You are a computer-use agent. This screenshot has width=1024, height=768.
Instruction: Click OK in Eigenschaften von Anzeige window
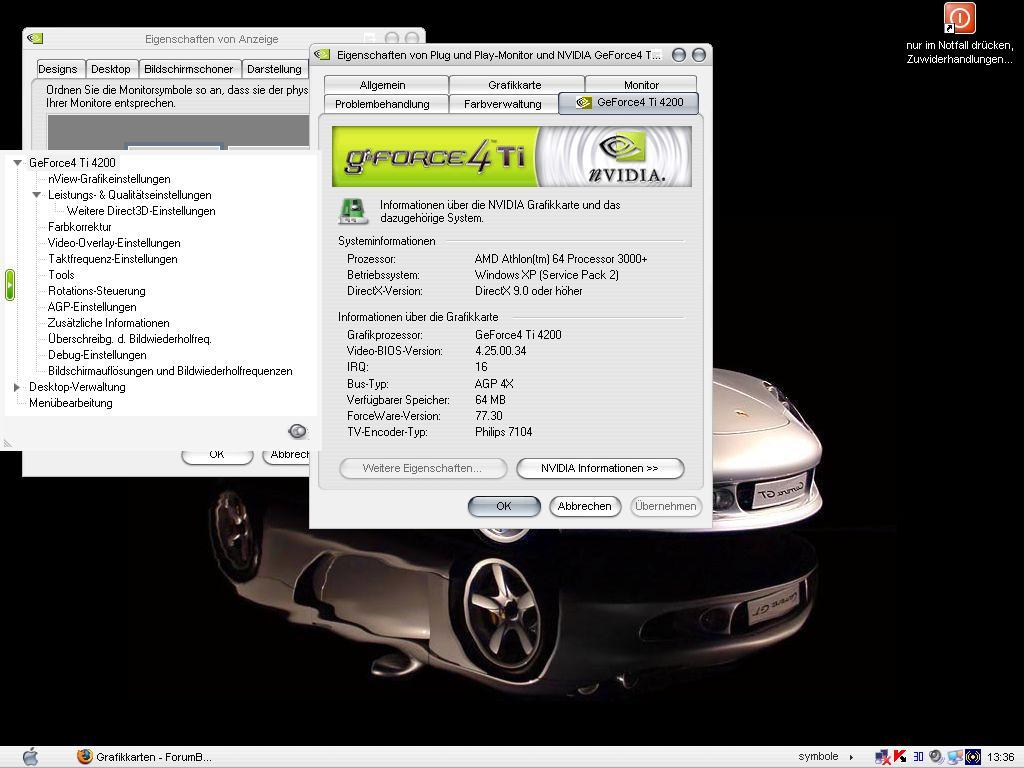pos(217,455)
